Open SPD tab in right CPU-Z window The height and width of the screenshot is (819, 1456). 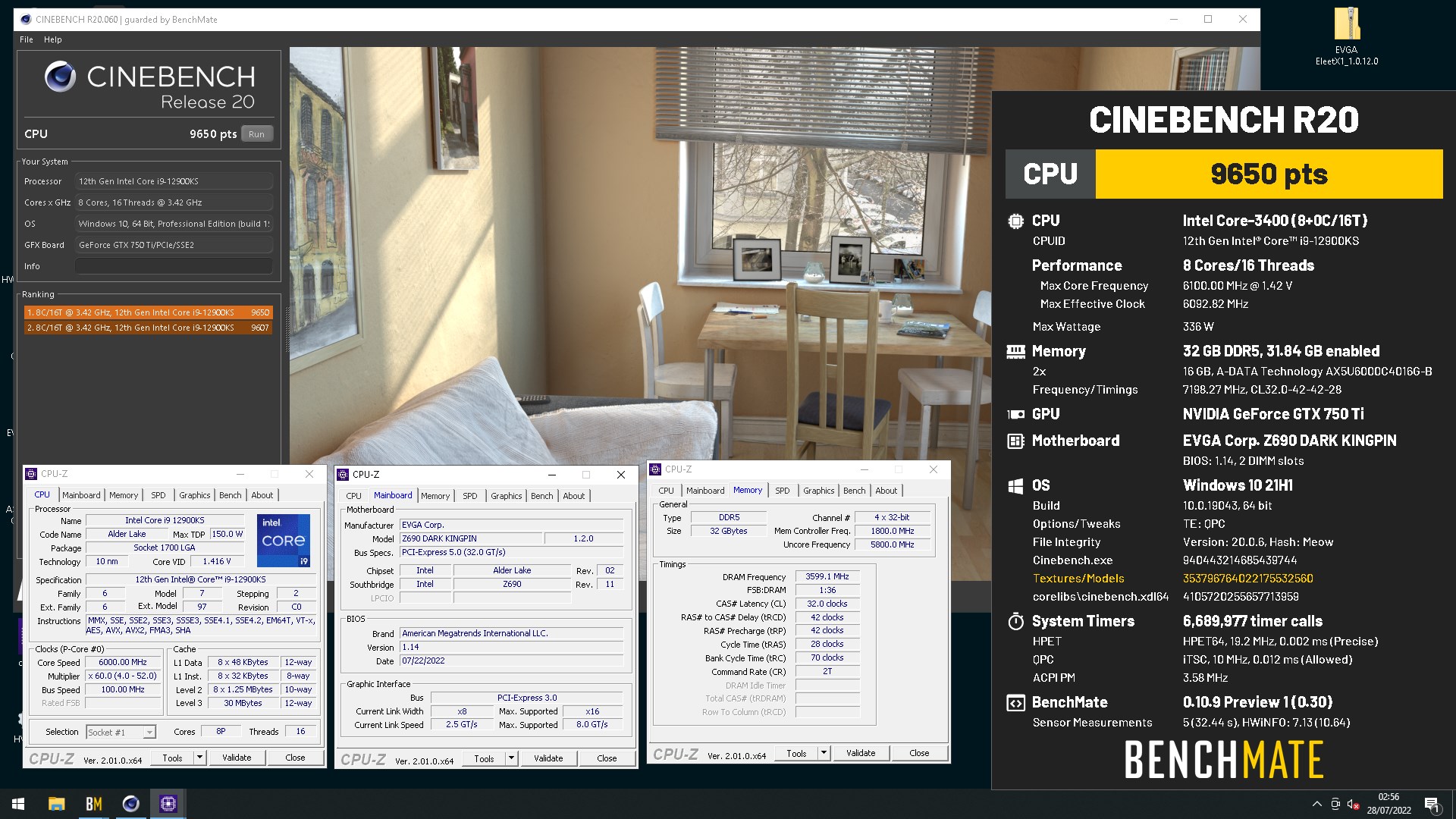[x=783, y=491]
